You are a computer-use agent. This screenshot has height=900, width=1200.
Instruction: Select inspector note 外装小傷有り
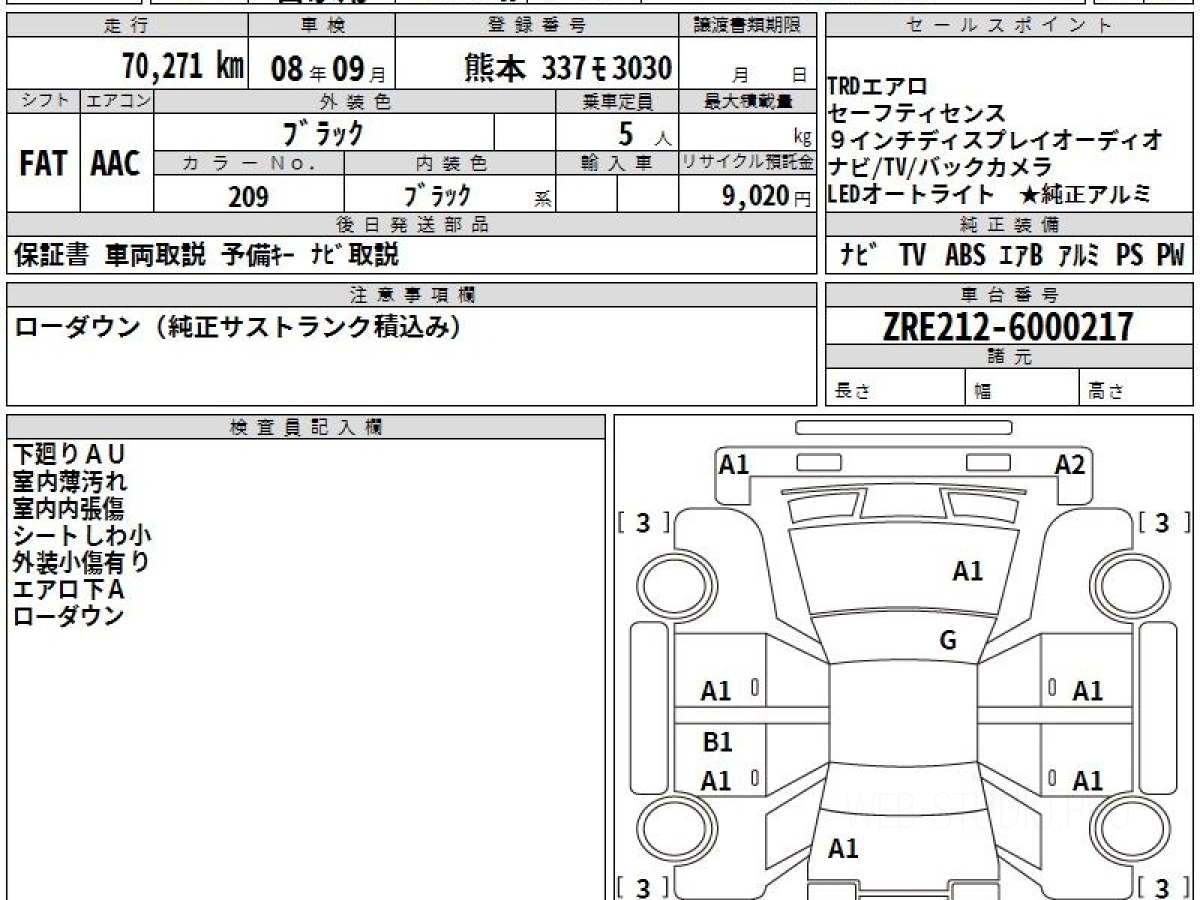(82, 562)
